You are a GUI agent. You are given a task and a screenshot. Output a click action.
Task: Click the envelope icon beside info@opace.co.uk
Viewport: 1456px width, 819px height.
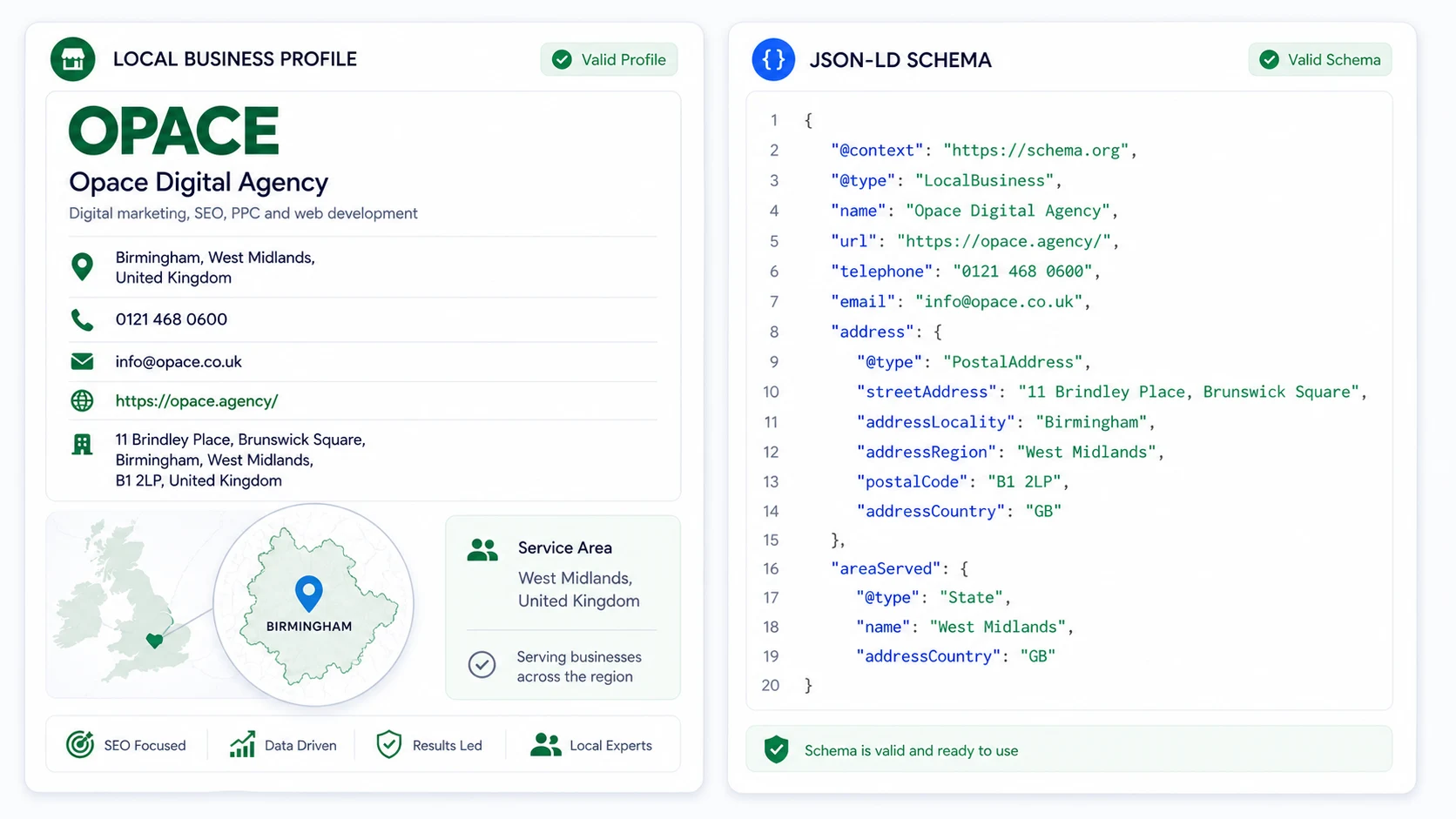[x=82, y=361]
